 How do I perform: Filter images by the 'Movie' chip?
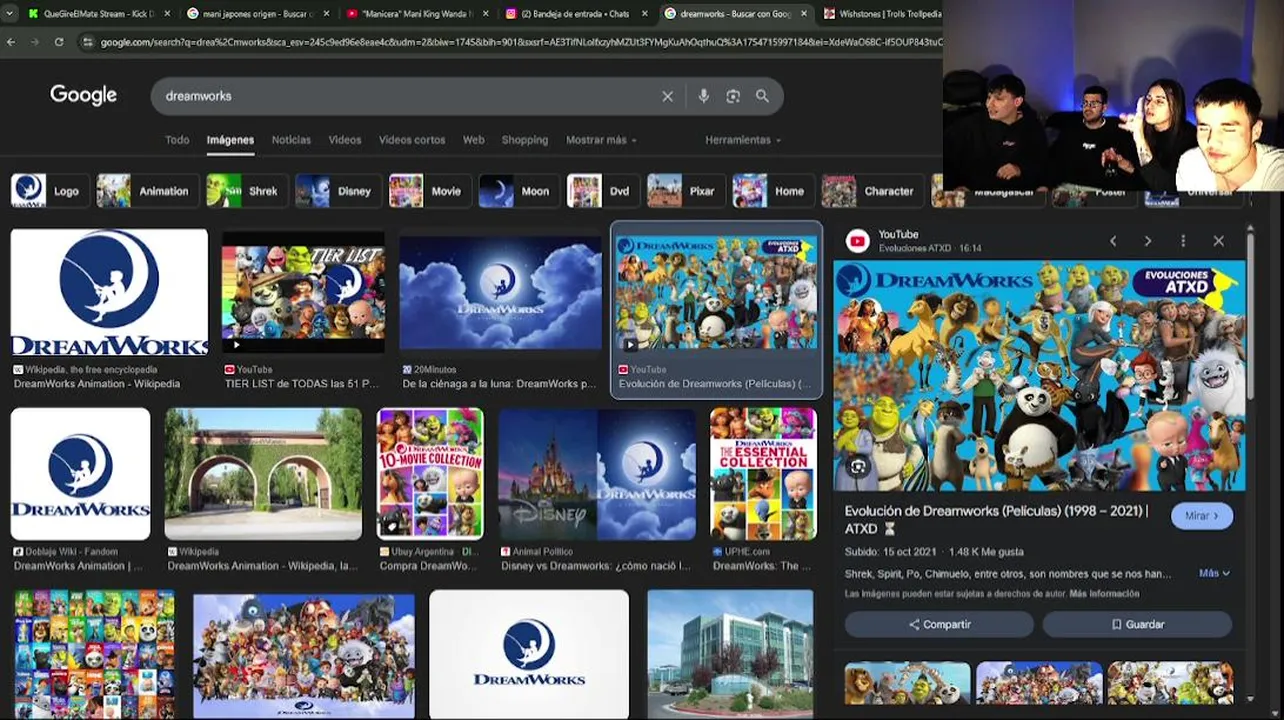coord(430,191)
